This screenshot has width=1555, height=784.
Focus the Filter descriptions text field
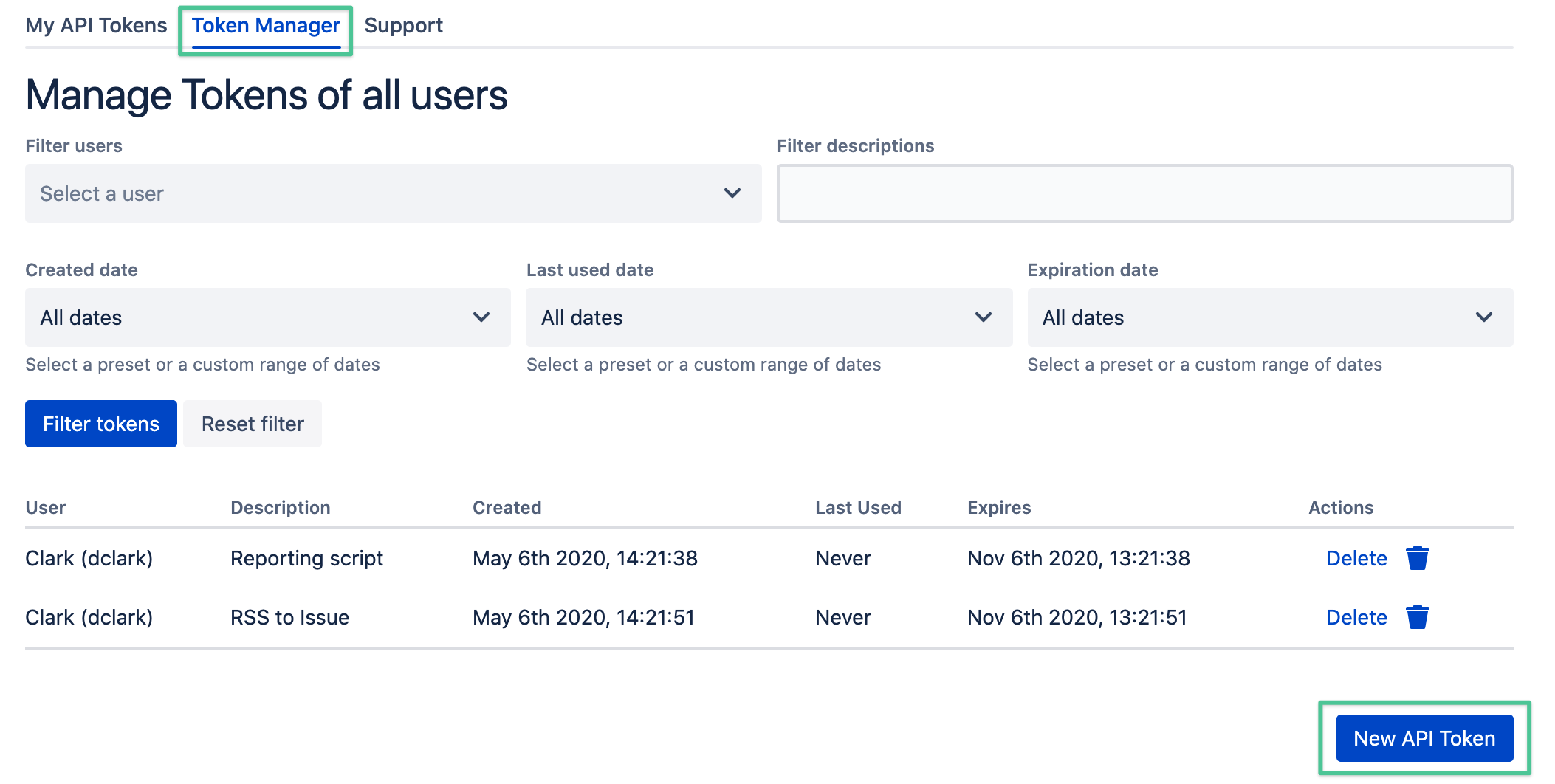point(1144,193)
